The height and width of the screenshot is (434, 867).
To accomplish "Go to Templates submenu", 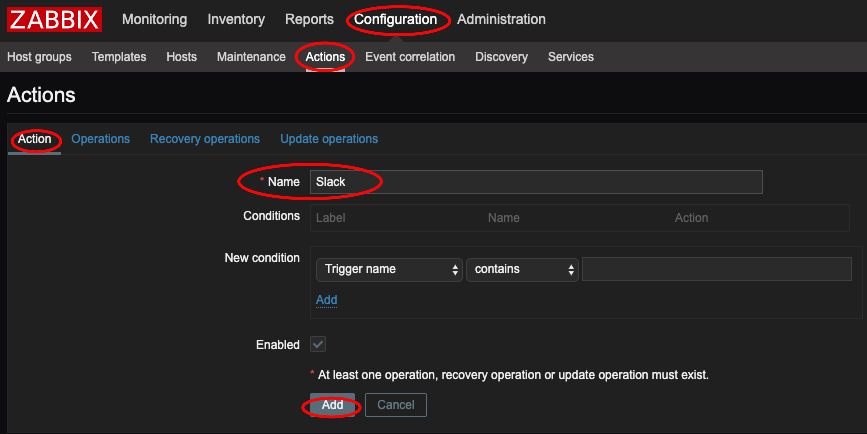I will click(x=119, y=57).
